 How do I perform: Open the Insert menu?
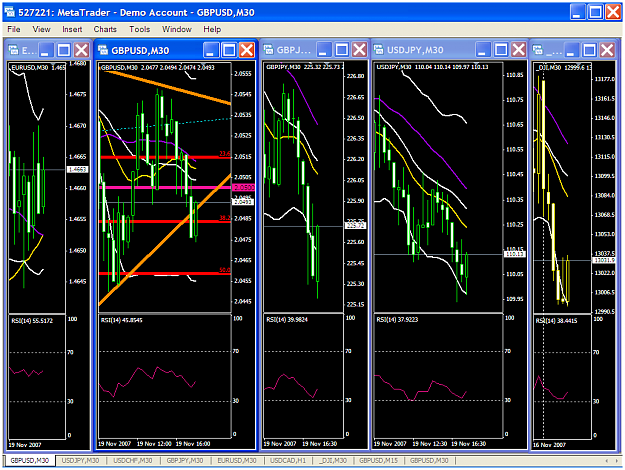point(72,29)
